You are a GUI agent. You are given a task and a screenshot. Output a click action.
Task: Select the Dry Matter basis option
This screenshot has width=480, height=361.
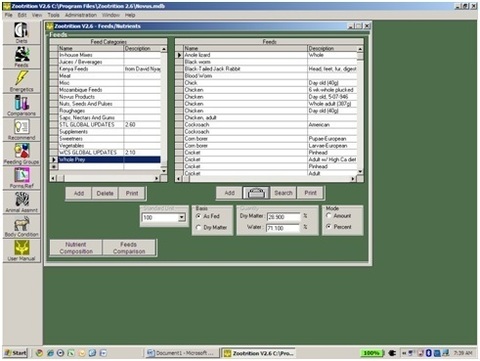point(199,227)
